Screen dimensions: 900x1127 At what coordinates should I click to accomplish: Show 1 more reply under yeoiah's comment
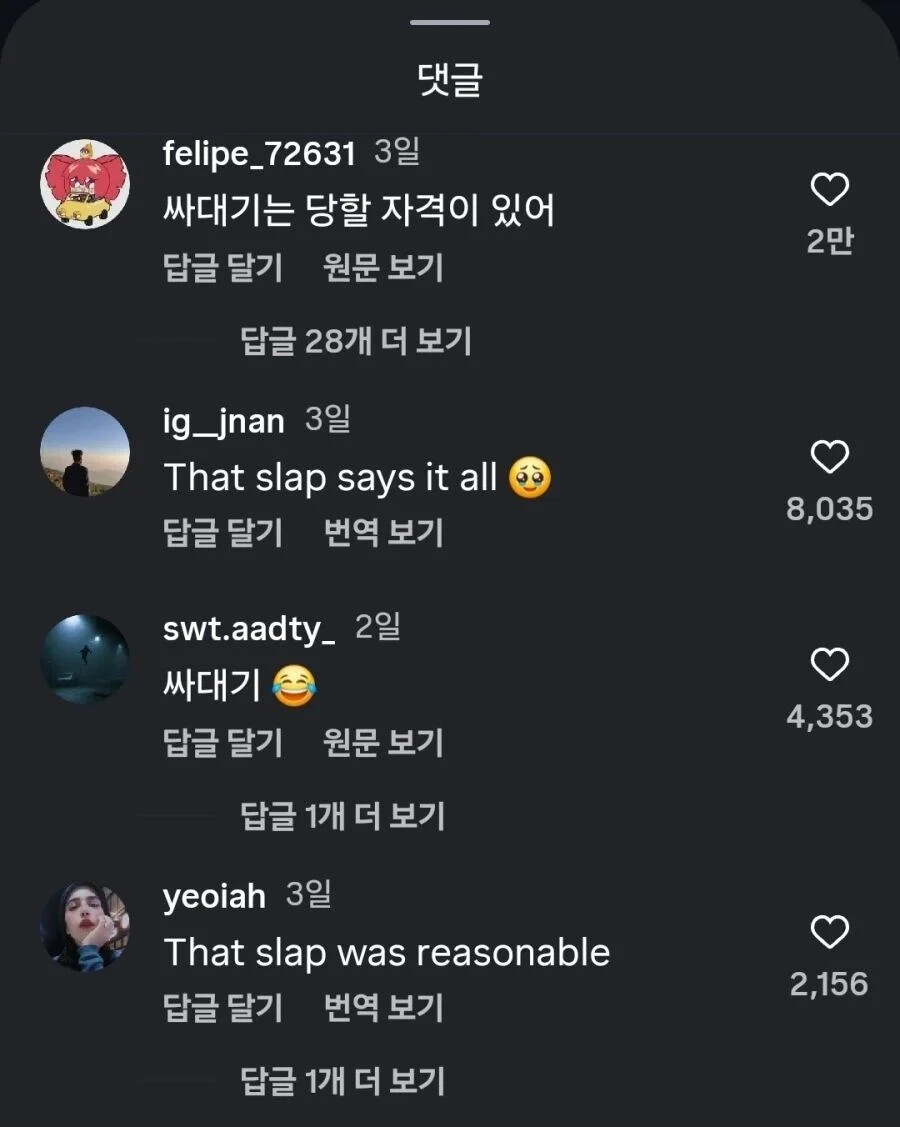click(343, 1081)
